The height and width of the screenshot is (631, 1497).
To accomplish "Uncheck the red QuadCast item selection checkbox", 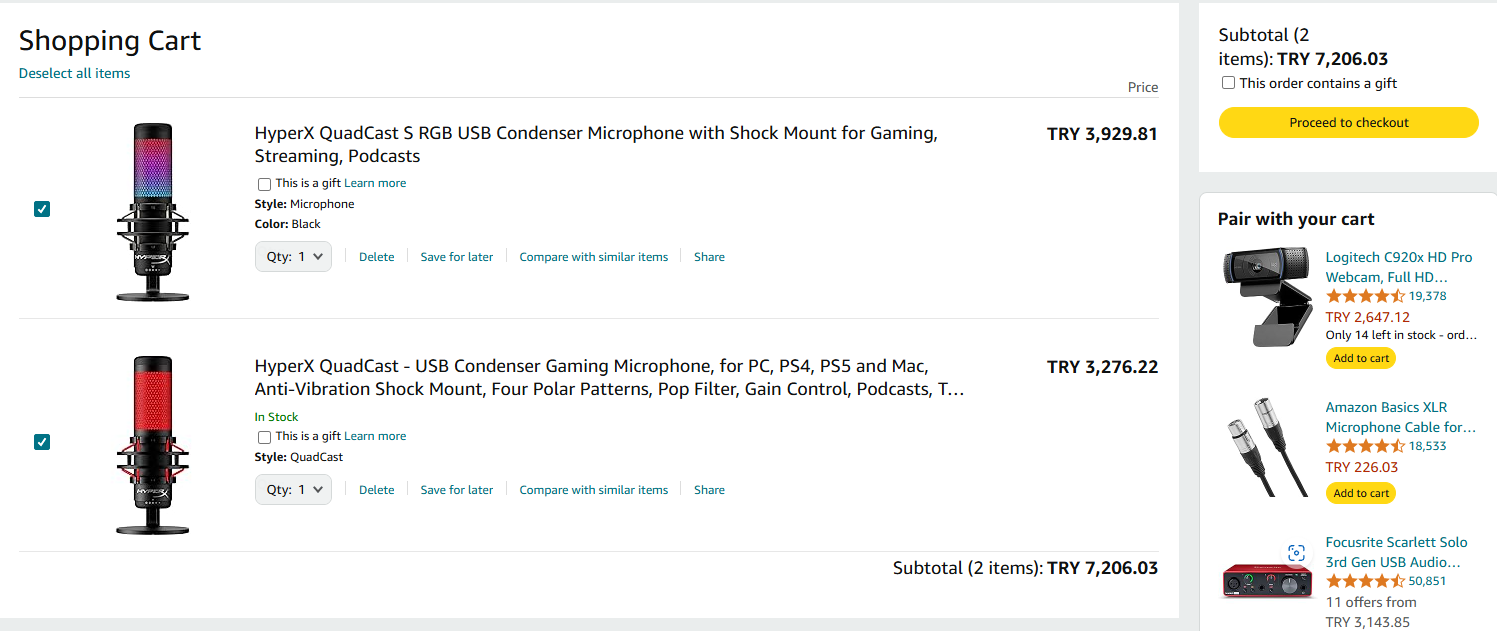I will [x=42, y=442].
